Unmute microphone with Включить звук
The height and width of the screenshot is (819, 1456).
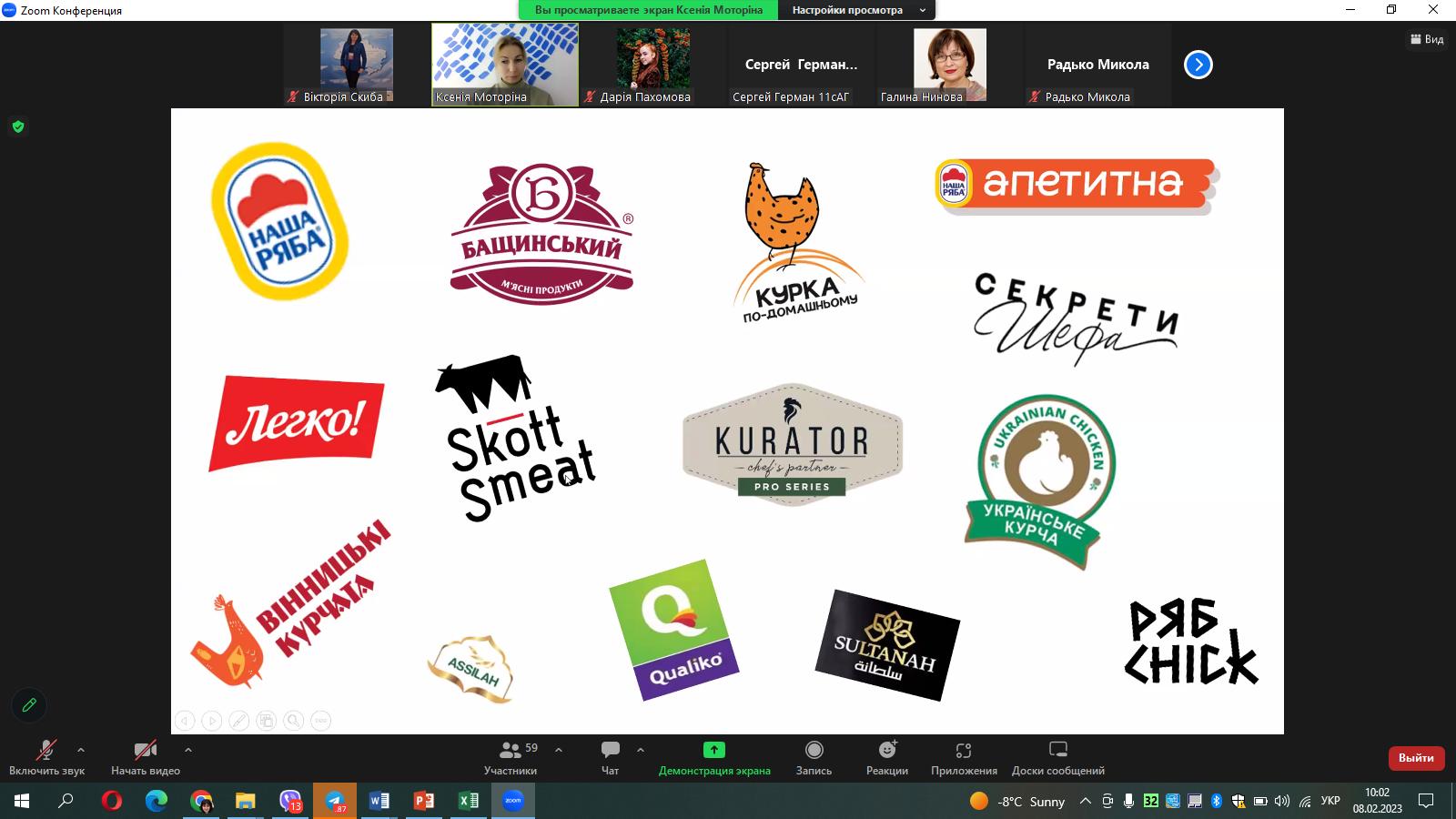46,758
